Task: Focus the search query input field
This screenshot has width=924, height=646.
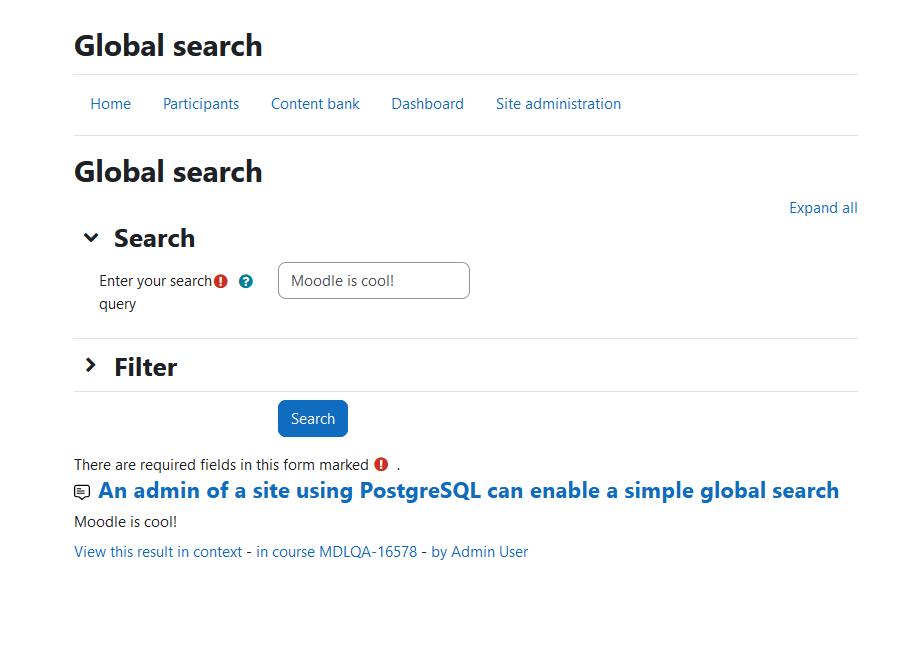Action: click(x=374, y=281)
